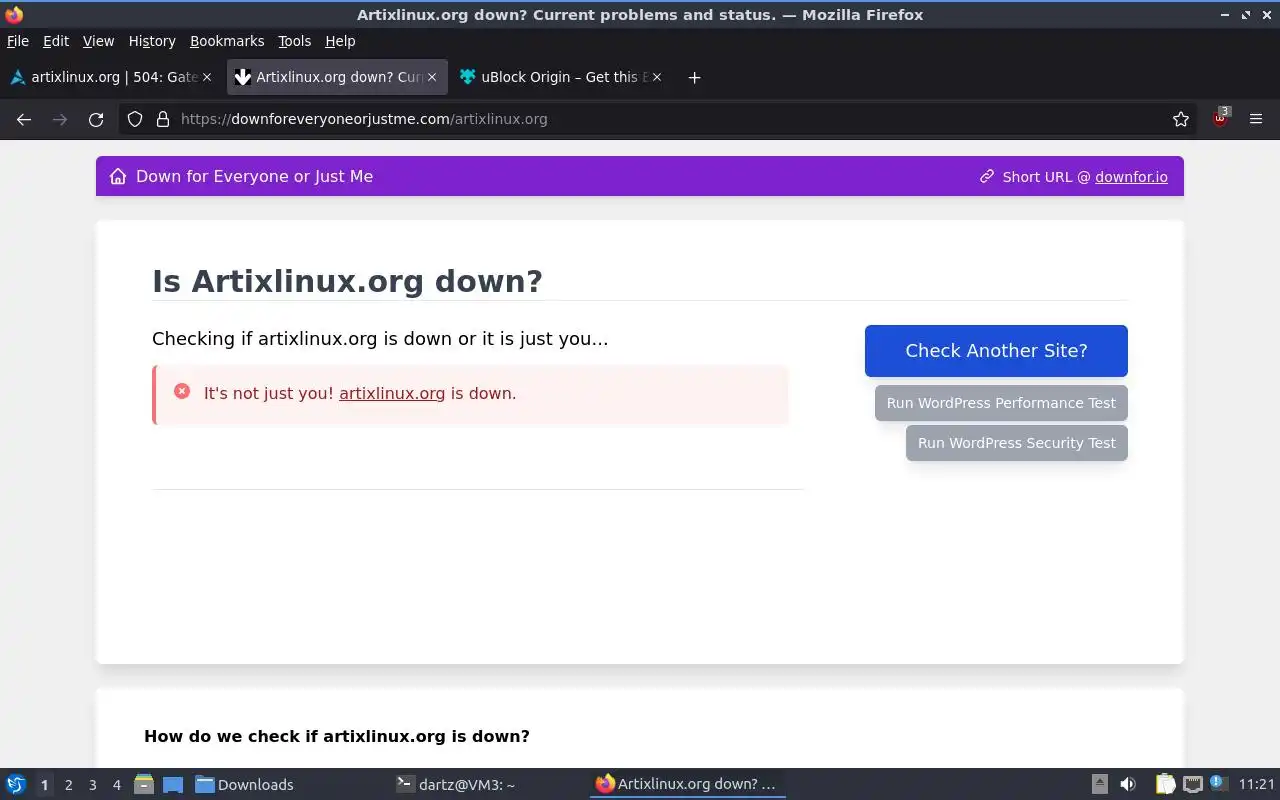Click the Check Another Site? button
This screenshot has height=800, width=1280.
point(996,351)
